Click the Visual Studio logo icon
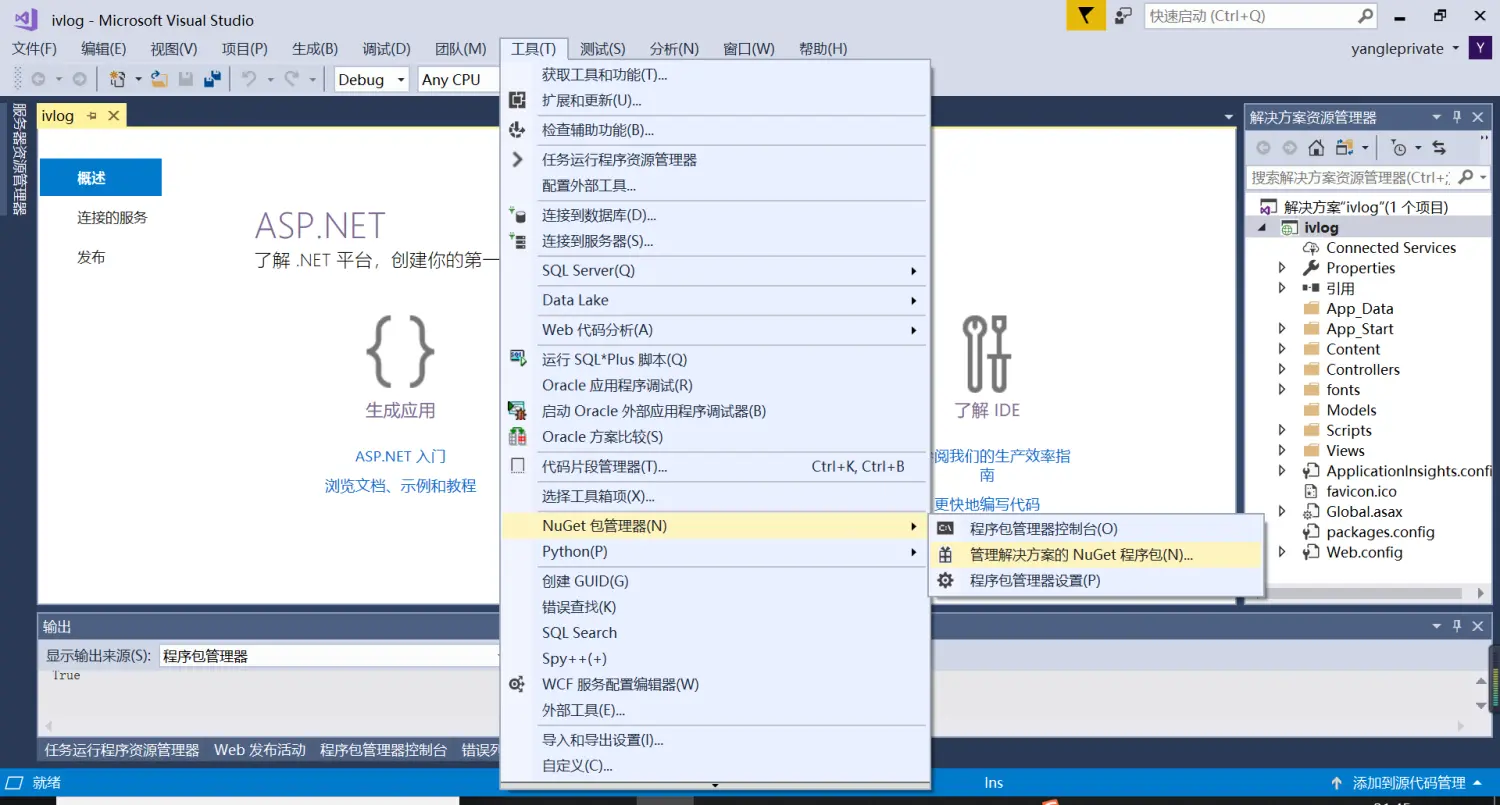The height and width of the screenshot is (805, 1500). tap(26, 19)
